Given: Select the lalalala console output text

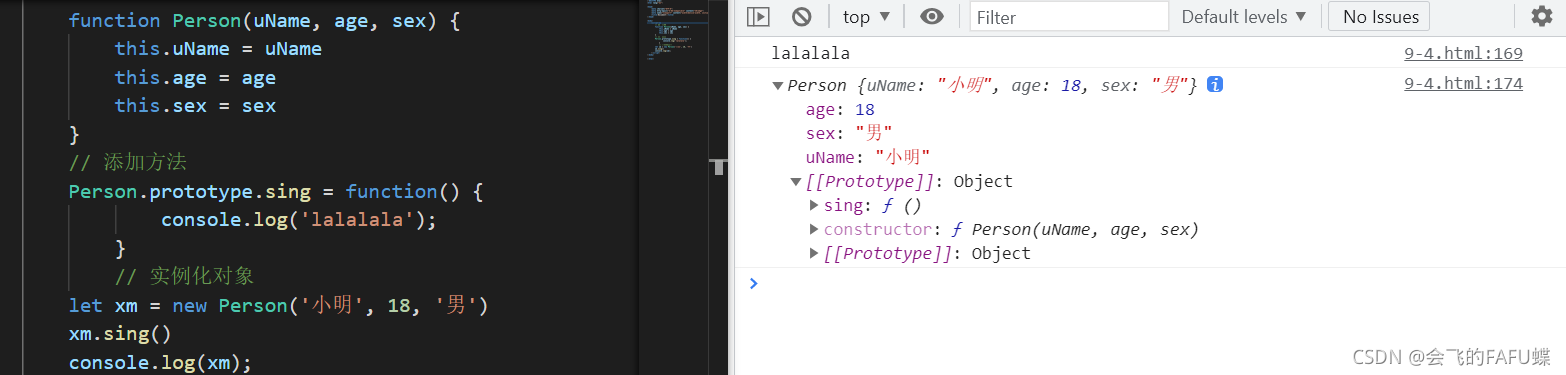Looking at the screenshot, I should [x=810, y=53].
